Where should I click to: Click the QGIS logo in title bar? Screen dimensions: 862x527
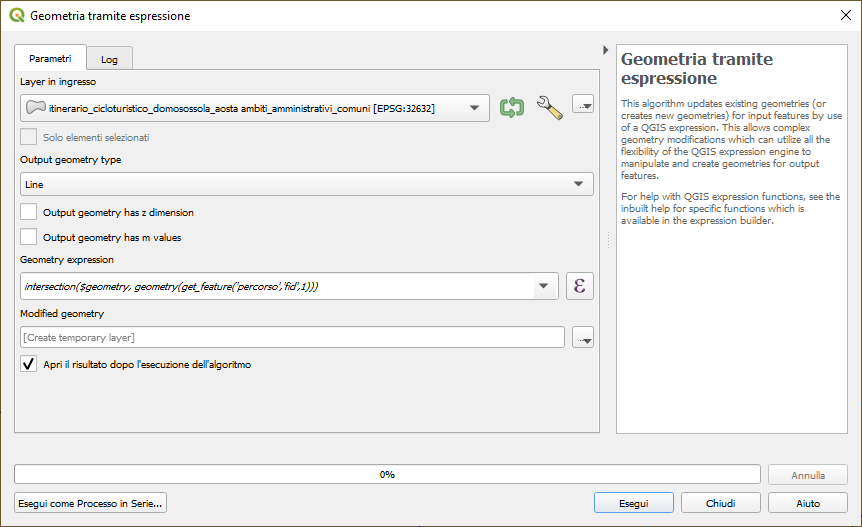[x=16, y=16]
